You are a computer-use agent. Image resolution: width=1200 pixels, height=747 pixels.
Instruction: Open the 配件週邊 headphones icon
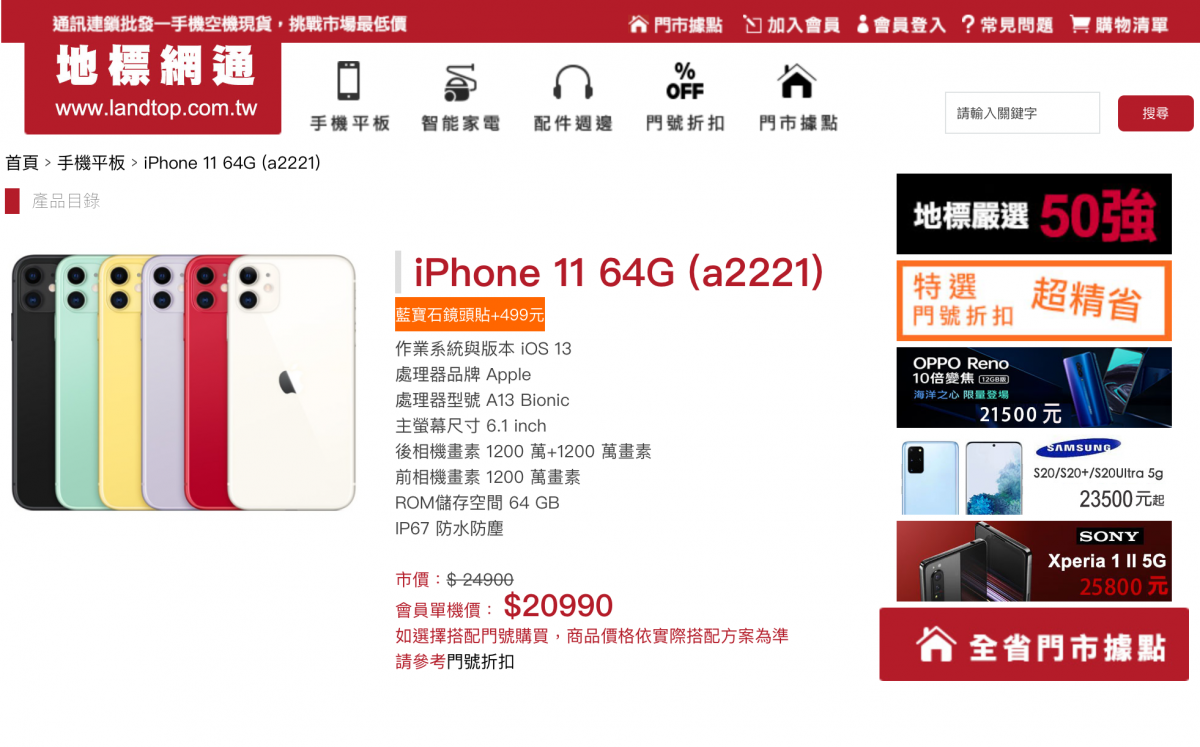click(x=573, y=97)
